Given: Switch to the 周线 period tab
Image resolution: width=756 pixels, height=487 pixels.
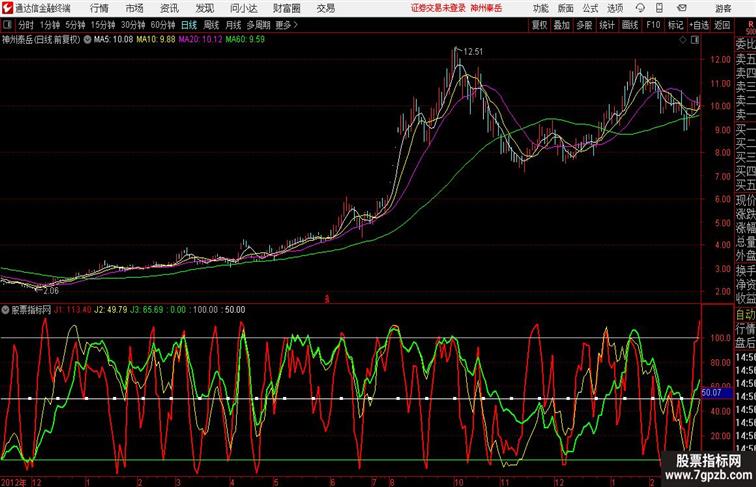Looking at the screenshot, I should (x=211, y=25).
